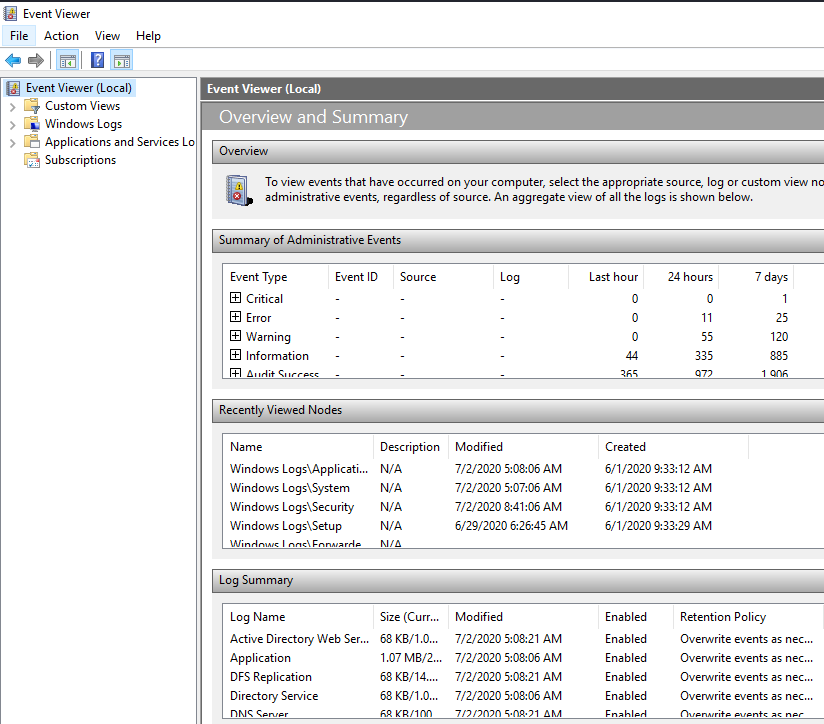The height and width of the screenshot is (724, 824).
Task: Open Help via blue question mark icon
Action: click(x=97, y=60)
